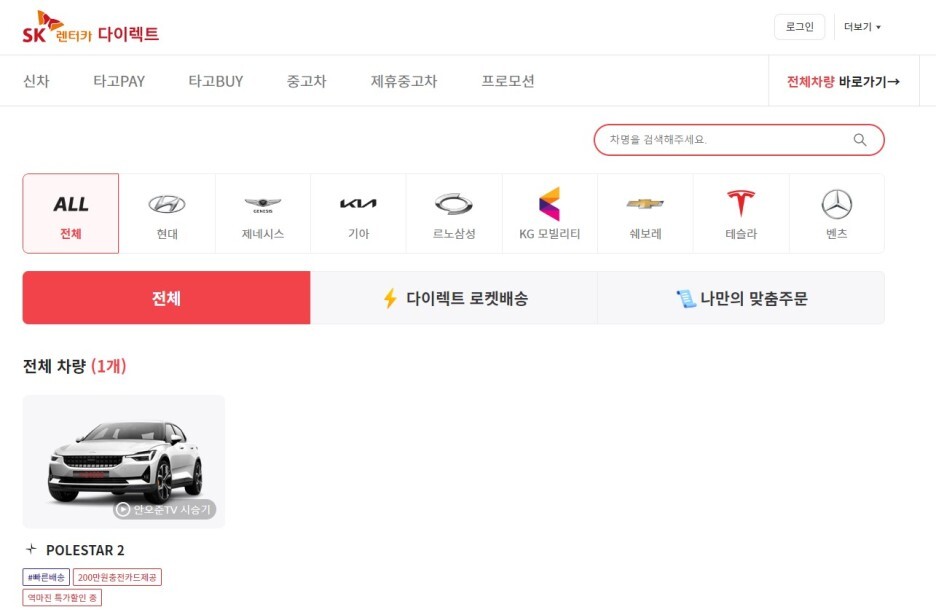Image resolution: width=936 pixels, height=615 pixels.
Task: Click the Polestar star icon beside POLESTAR 2
Action: (x=31, y=549)
